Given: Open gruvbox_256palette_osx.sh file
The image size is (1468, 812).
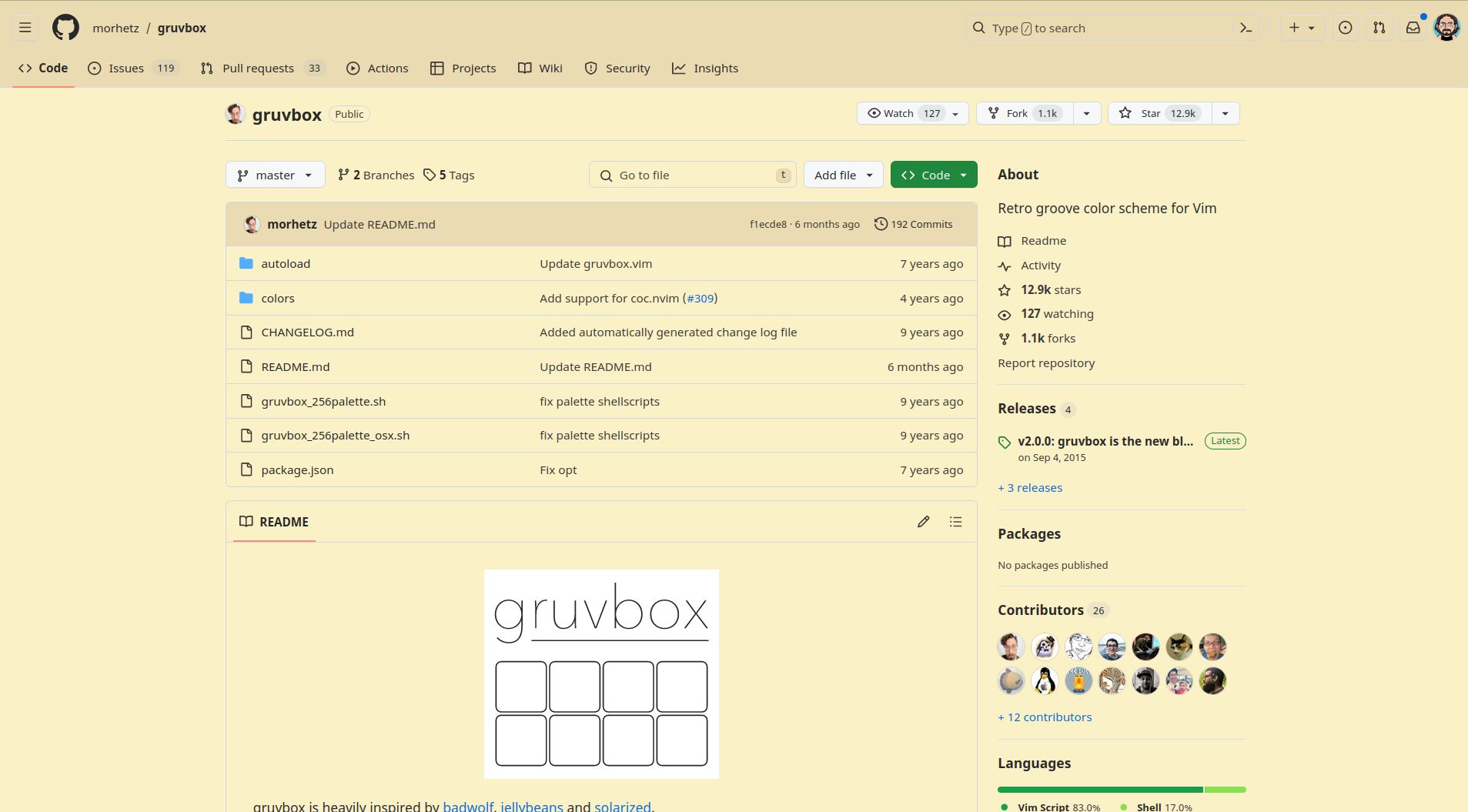Looking at the screenshot, I should (x=335, y=435).
